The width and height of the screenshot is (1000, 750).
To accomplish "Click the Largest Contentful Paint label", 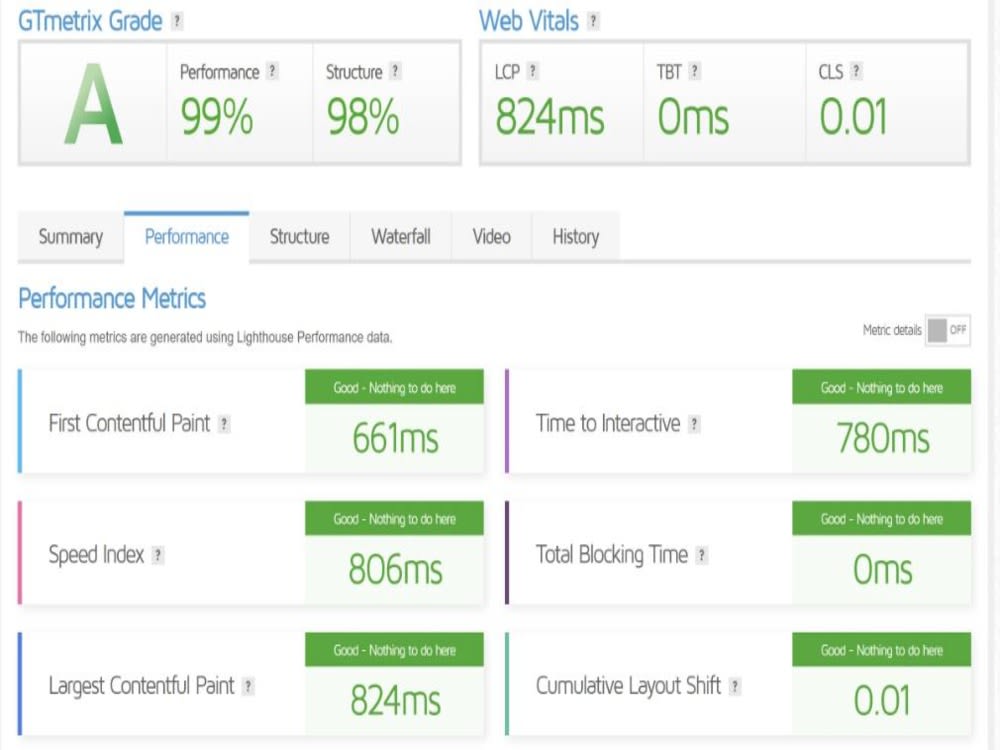I will coord(142,686).
